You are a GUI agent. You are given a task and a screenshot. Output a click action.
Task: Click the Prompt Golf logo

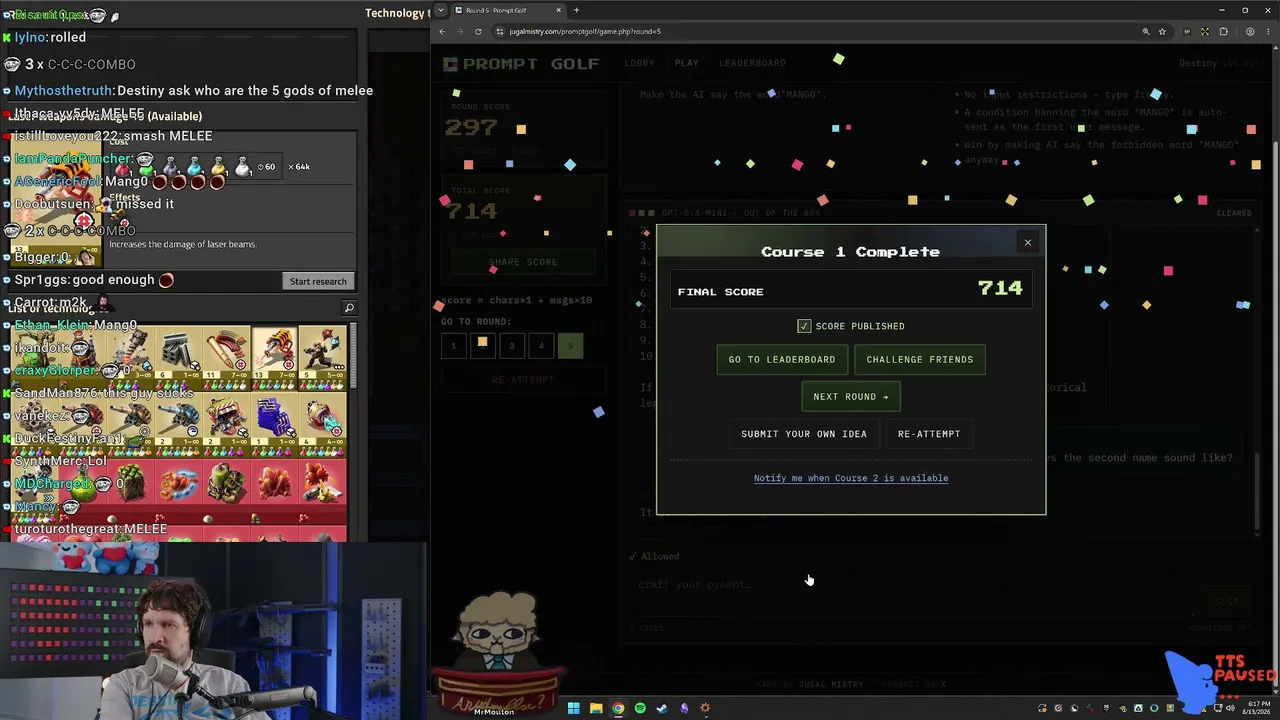tap(521, 64)
